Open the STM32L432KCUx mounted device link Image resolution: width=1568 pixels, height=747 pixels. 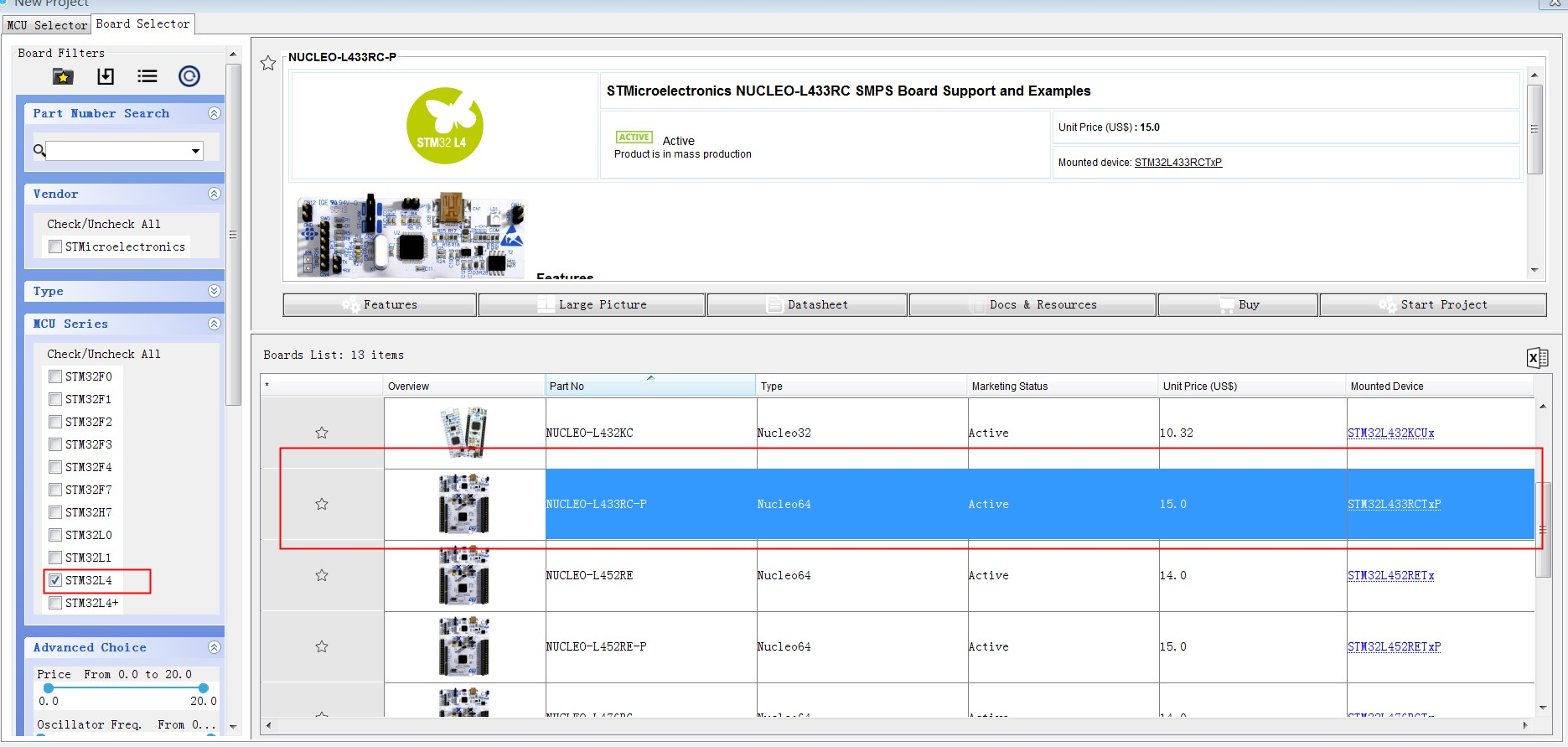pos(1391,433)
